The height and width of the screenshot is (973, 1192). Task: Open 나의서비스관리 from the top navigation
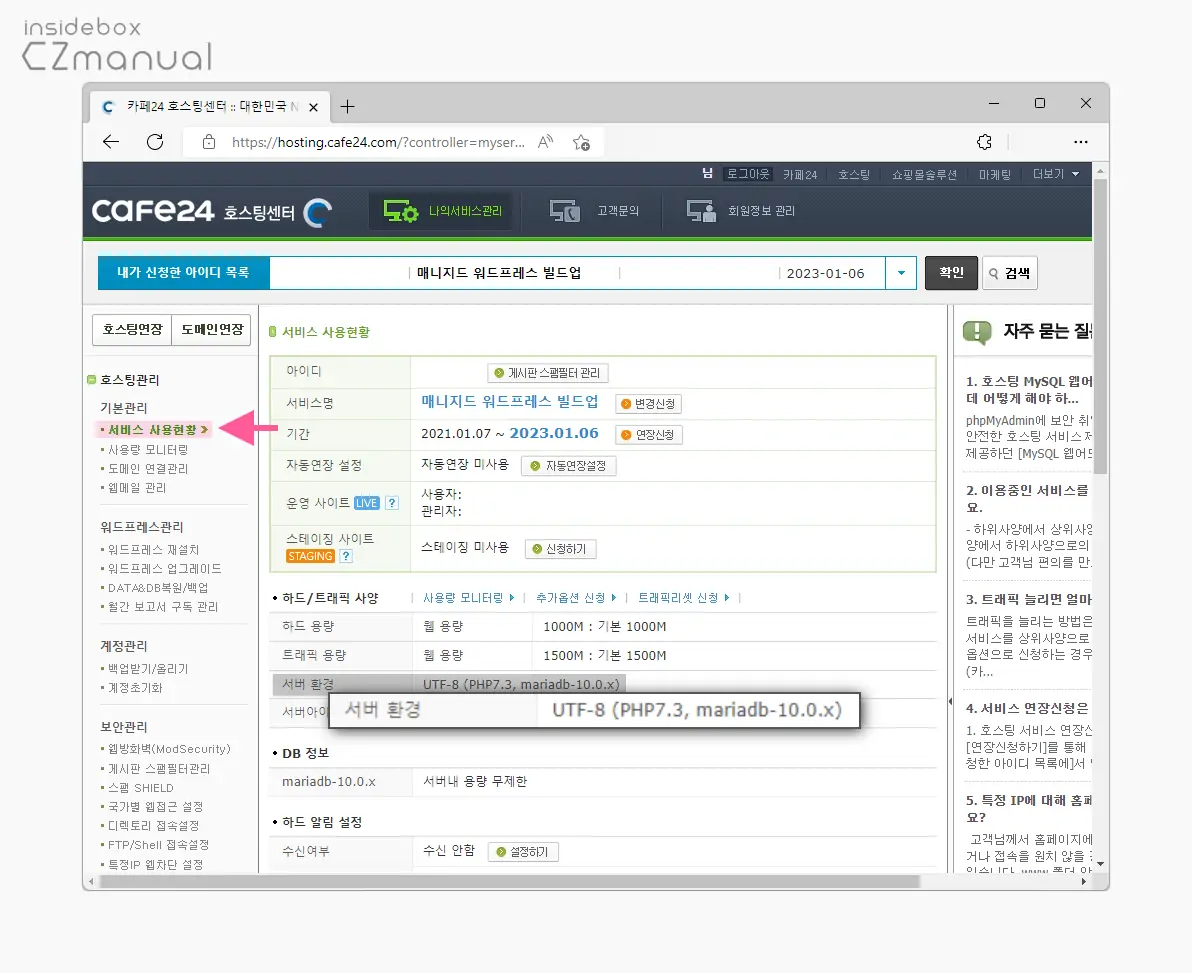[x=442, y=211]
